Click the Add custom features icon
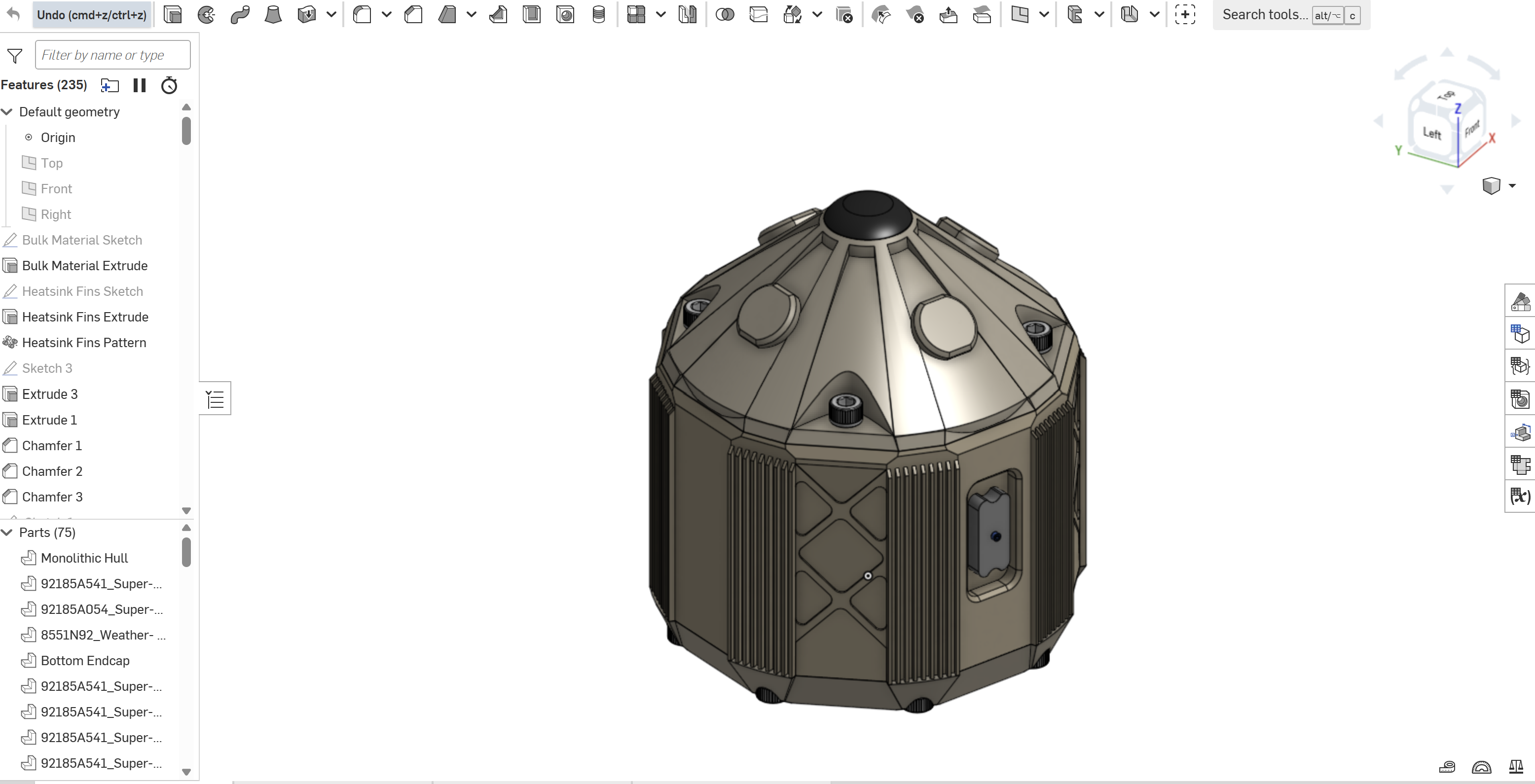The image size is (1535, 784). [x=1185, y=14]
